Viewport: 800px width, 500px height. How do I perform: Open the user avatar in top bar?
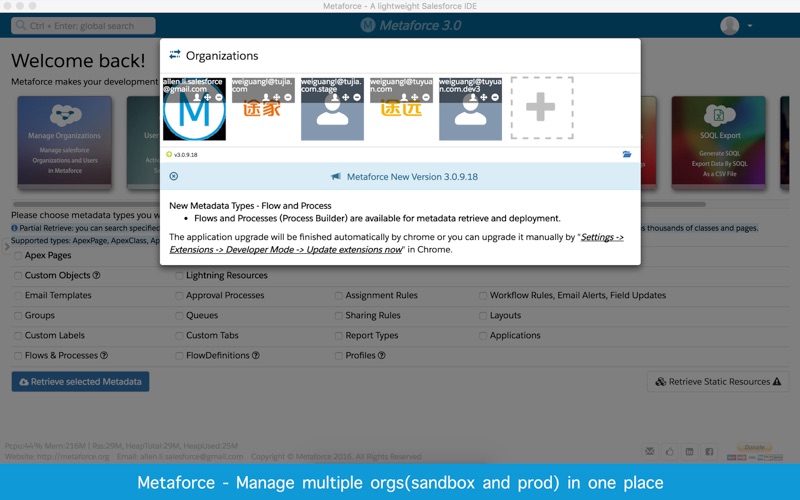click(x=730, y=26)
